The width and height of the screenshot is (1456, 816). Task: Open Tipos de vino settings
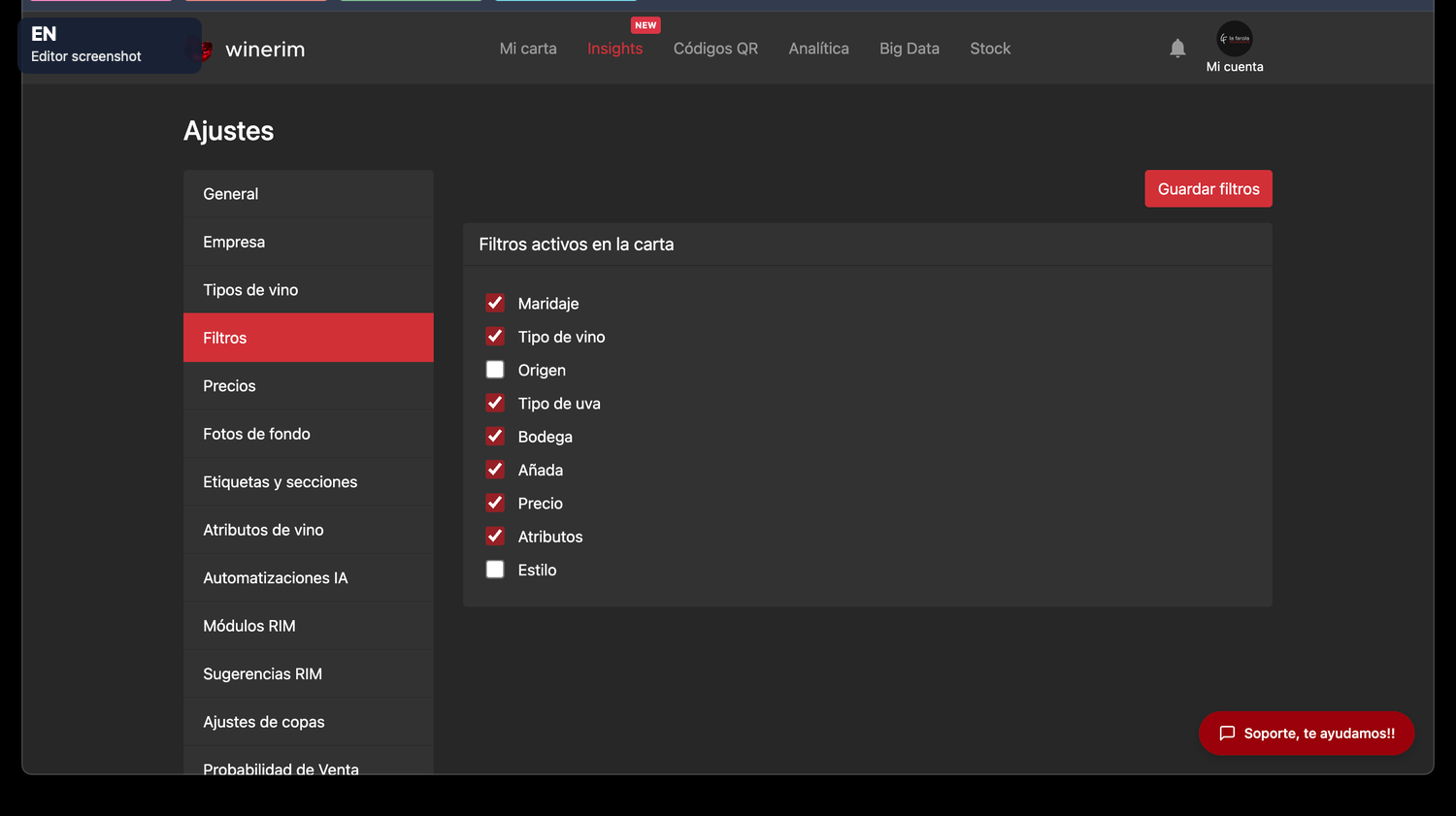(x=309, y=290)
